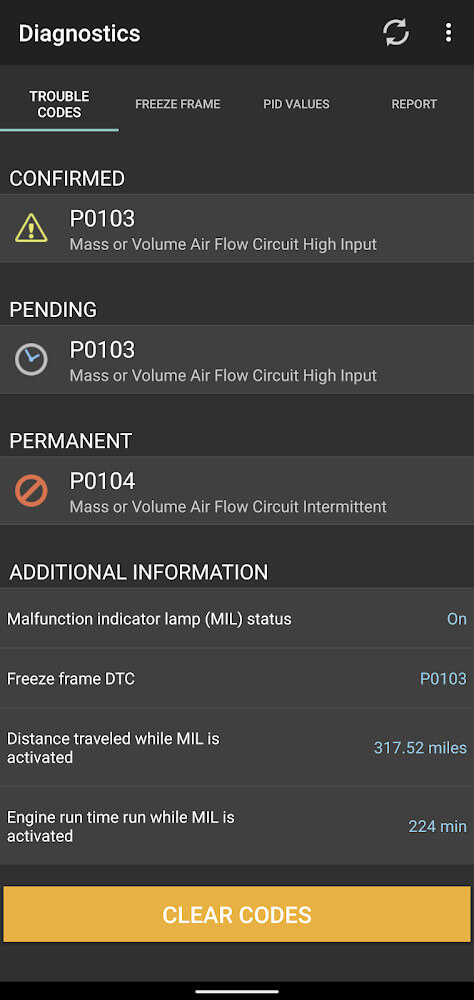Tap the 224 min value
The image size is (474, 1000).
(437, 827)
